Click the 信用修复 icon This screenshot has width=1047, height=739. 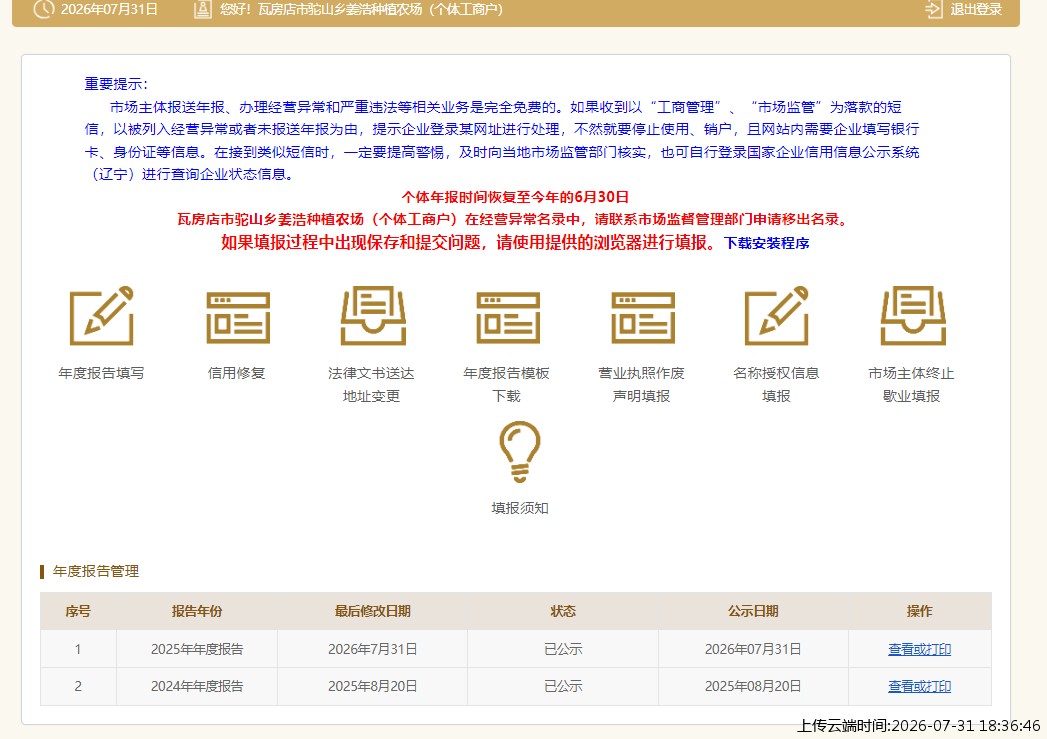coord(238,318)
